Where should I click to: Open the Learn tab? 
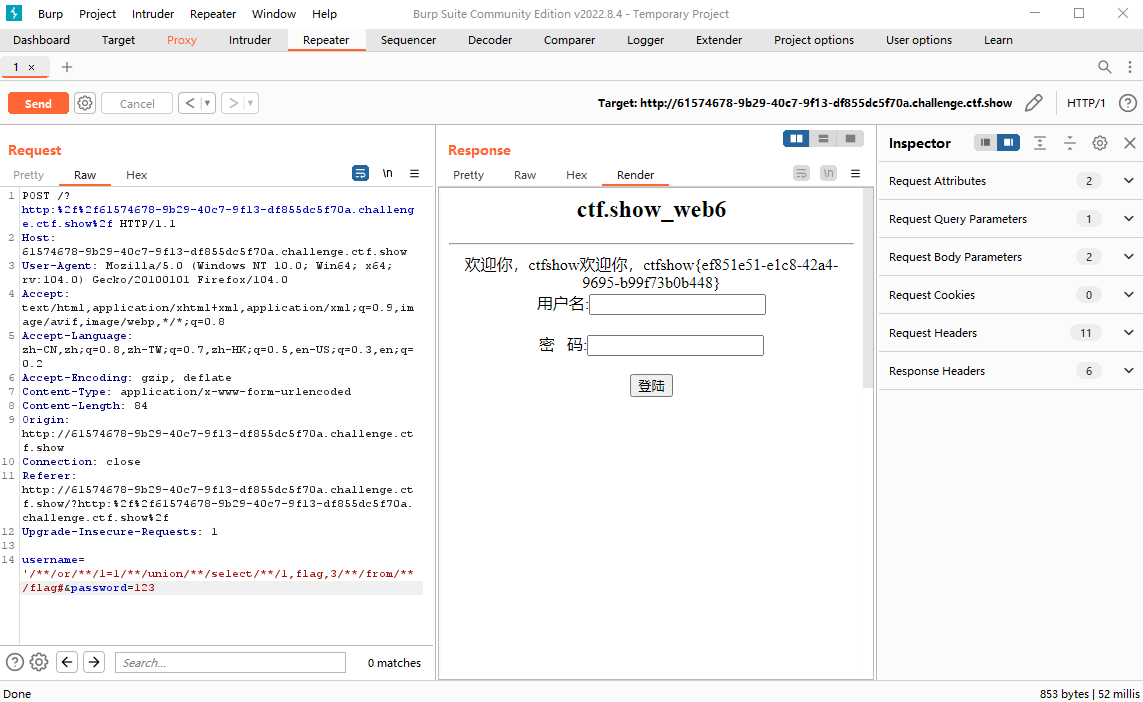coord(998,40)
